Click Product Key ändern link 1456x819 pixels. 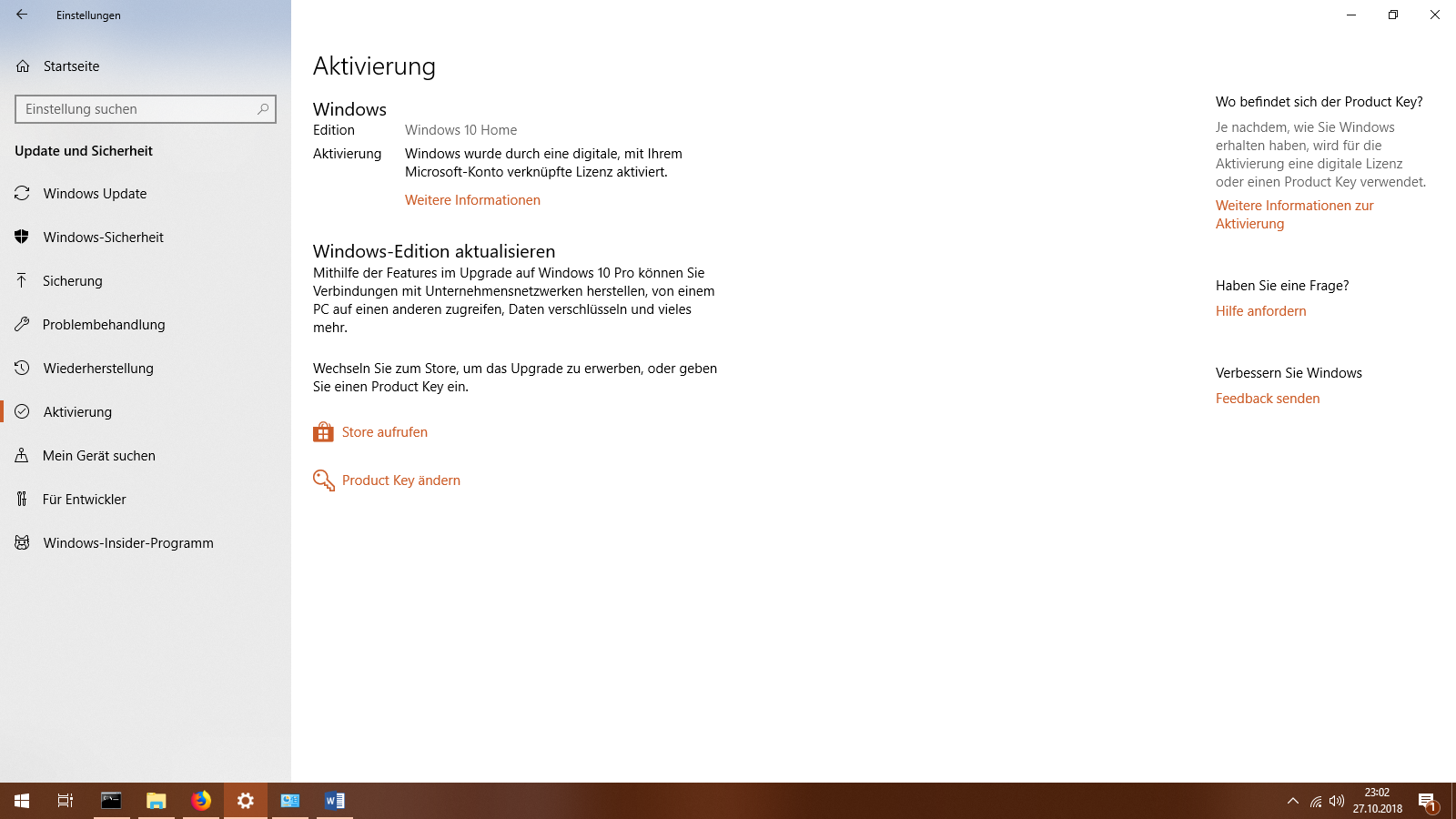[401, 480]
